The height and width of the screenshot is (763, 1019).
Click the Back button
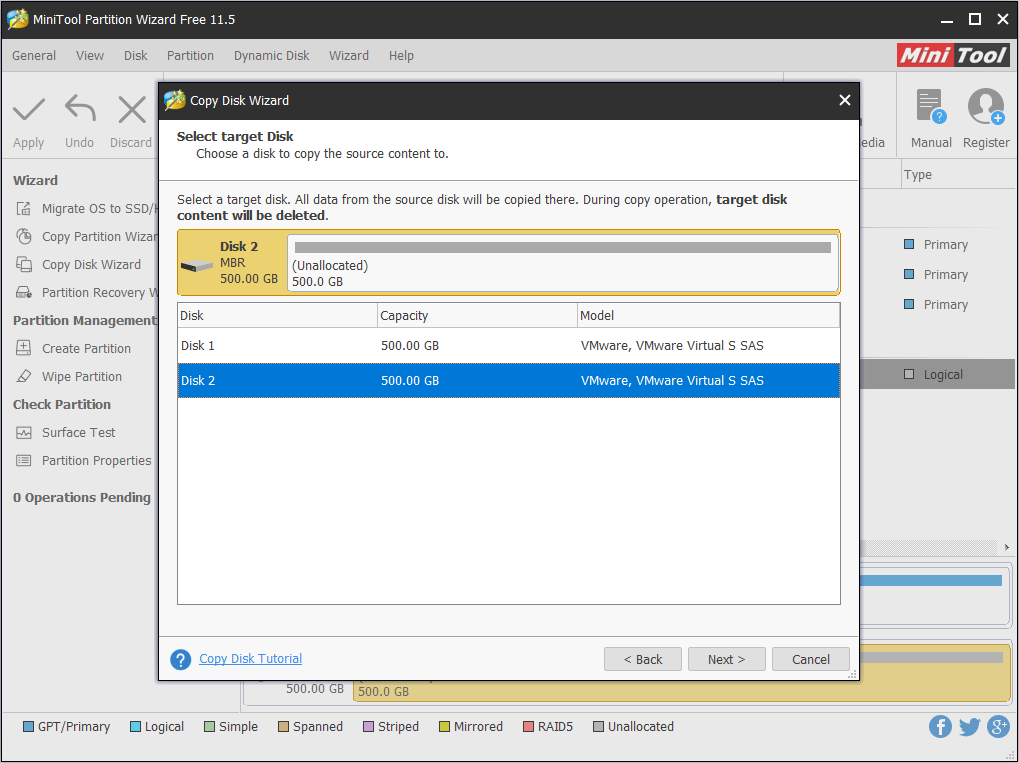coord(643,659)
